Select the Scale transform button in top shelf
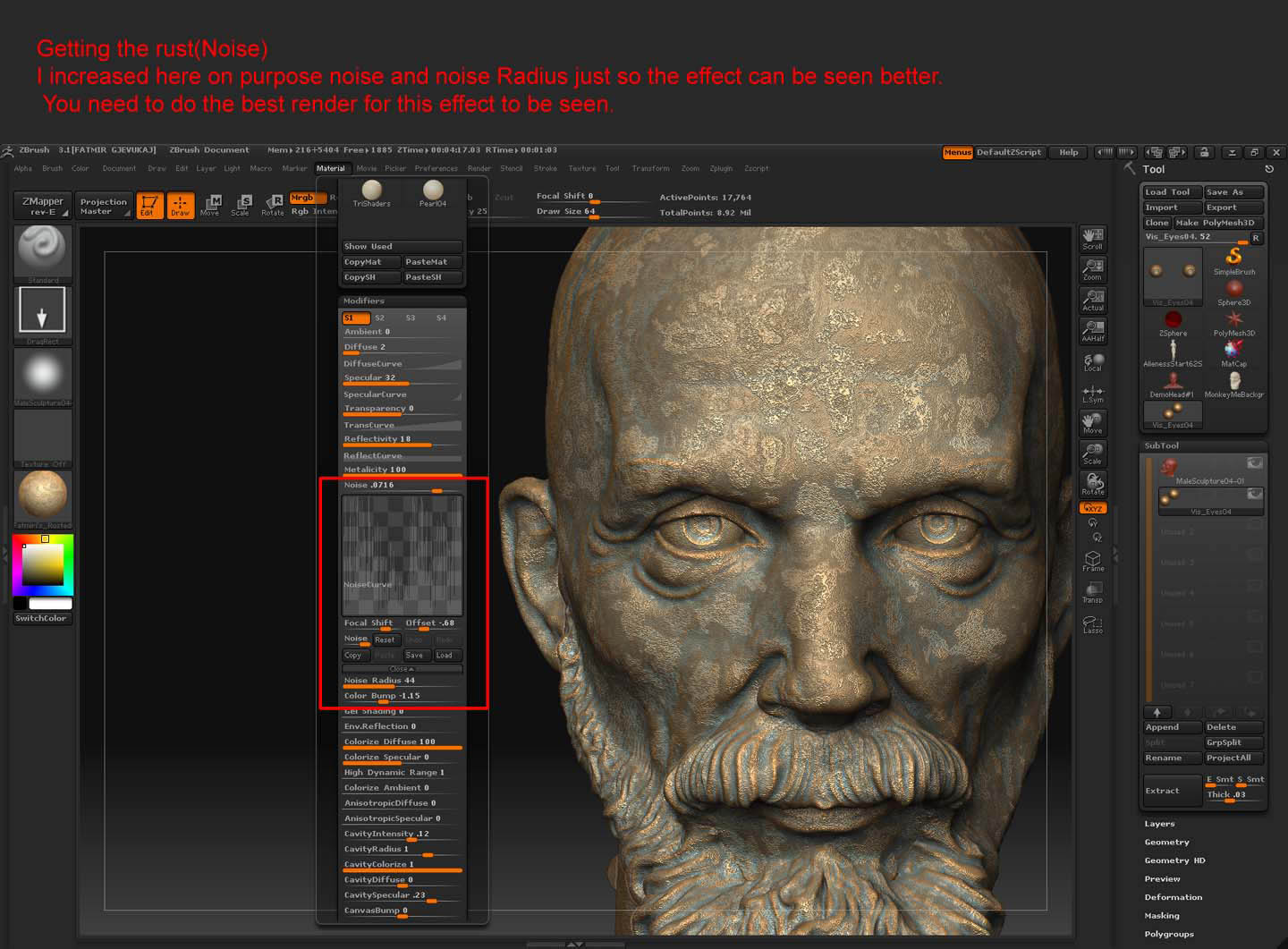The image size is (1288, 949). [x=241, y=206]
